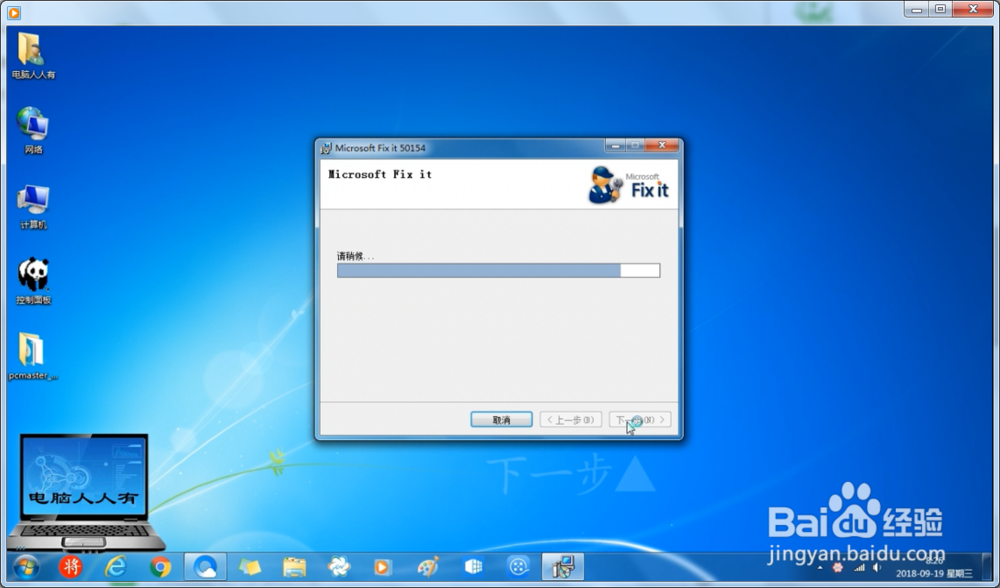Open the orange media player taskbar icon
Screen dimensions: 1000x588
click(x=382, y=566)
